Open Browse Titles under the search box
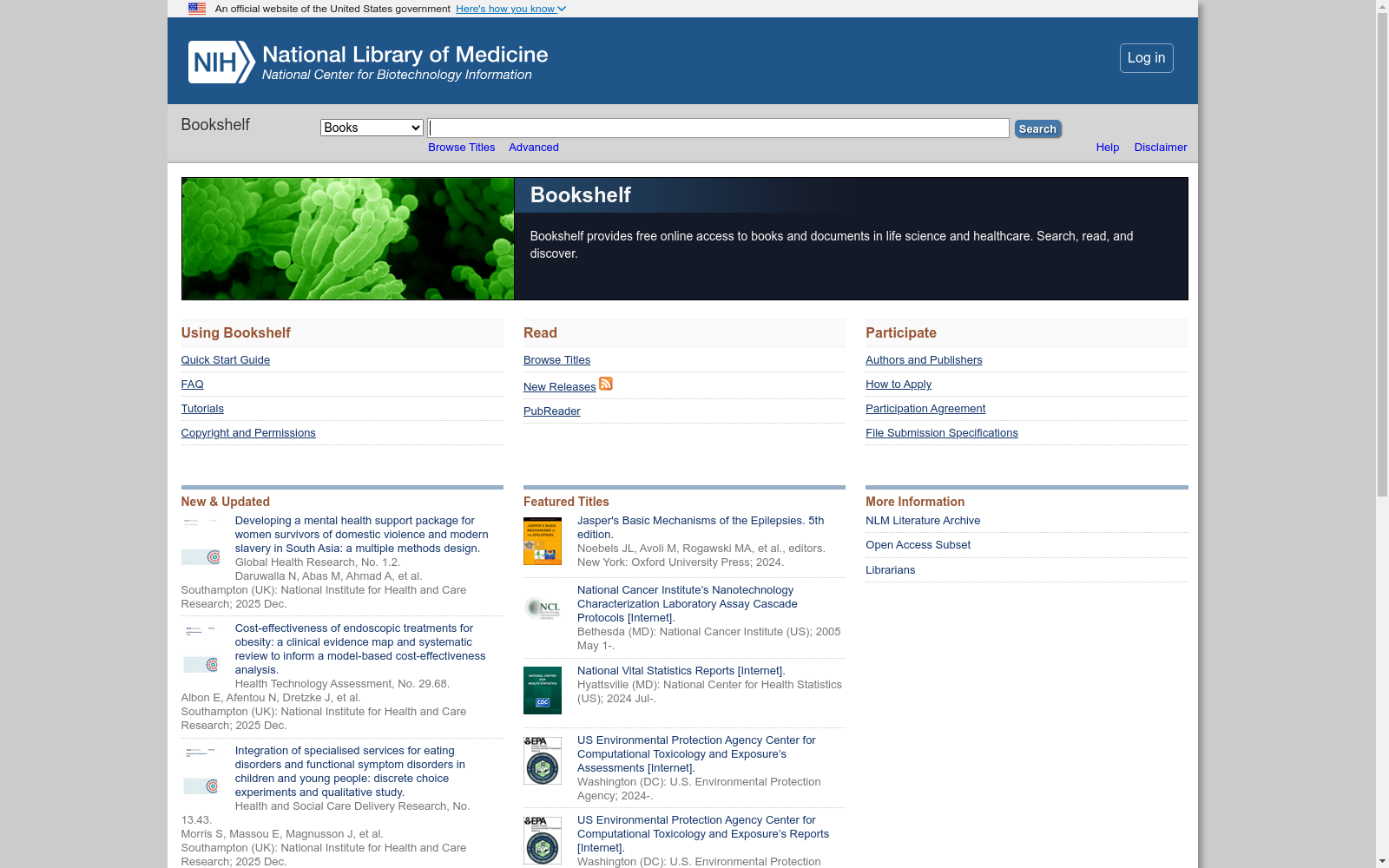Screen dimensions: 1389x868 (x=462, y=148)
